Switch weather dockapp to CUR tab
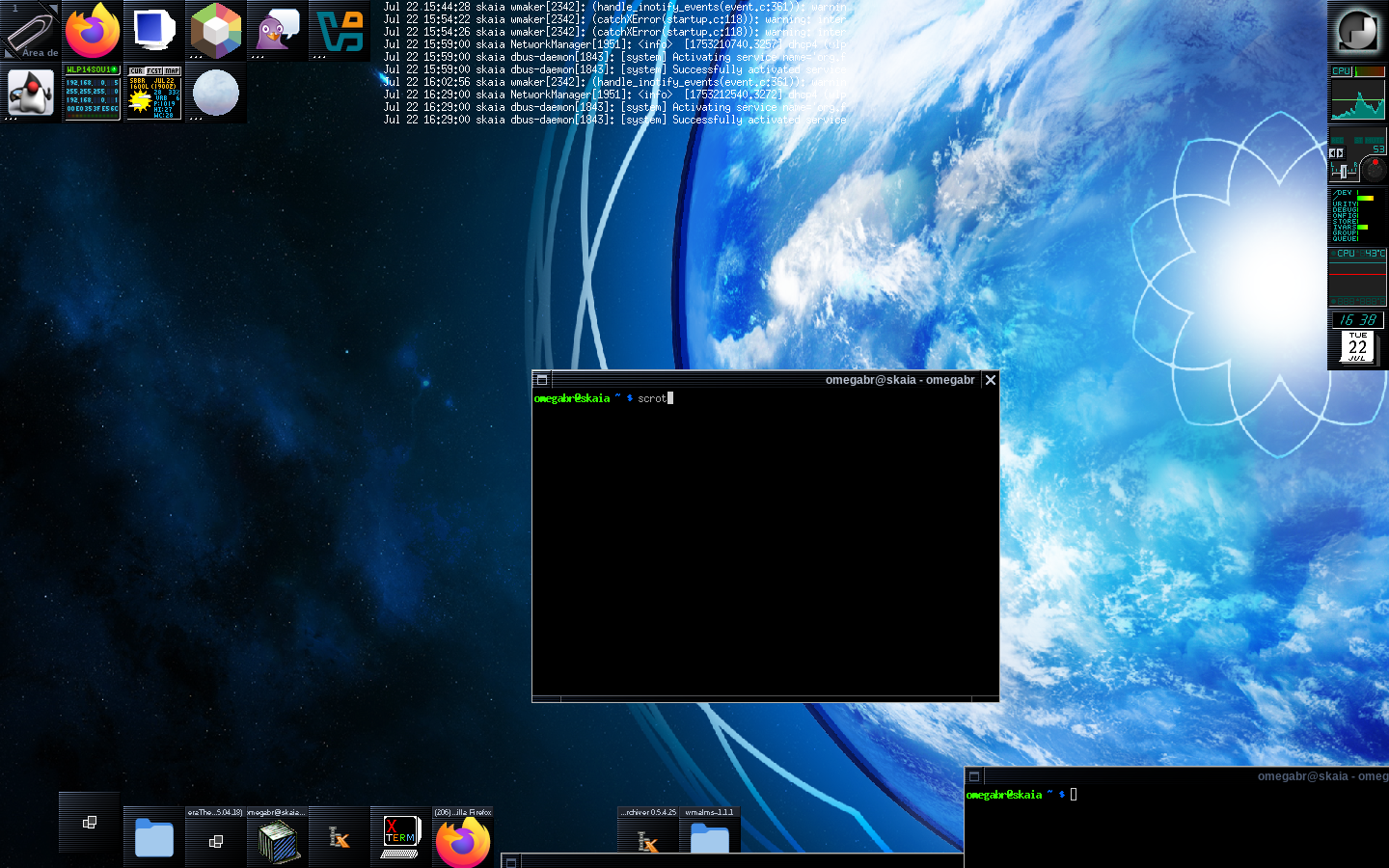The width and height of the screenshot is (1389, 868). 136,71
